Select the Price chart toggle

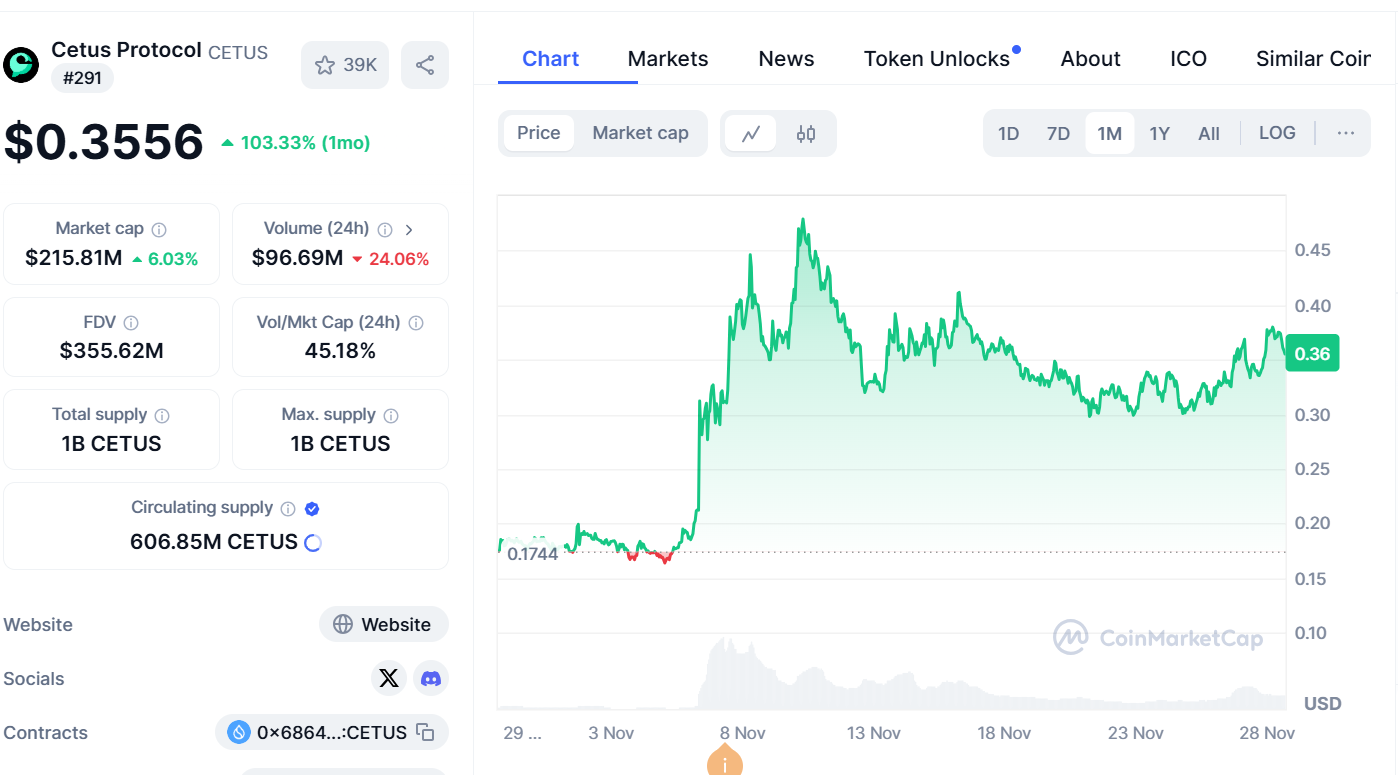click(x=539, y=133)
